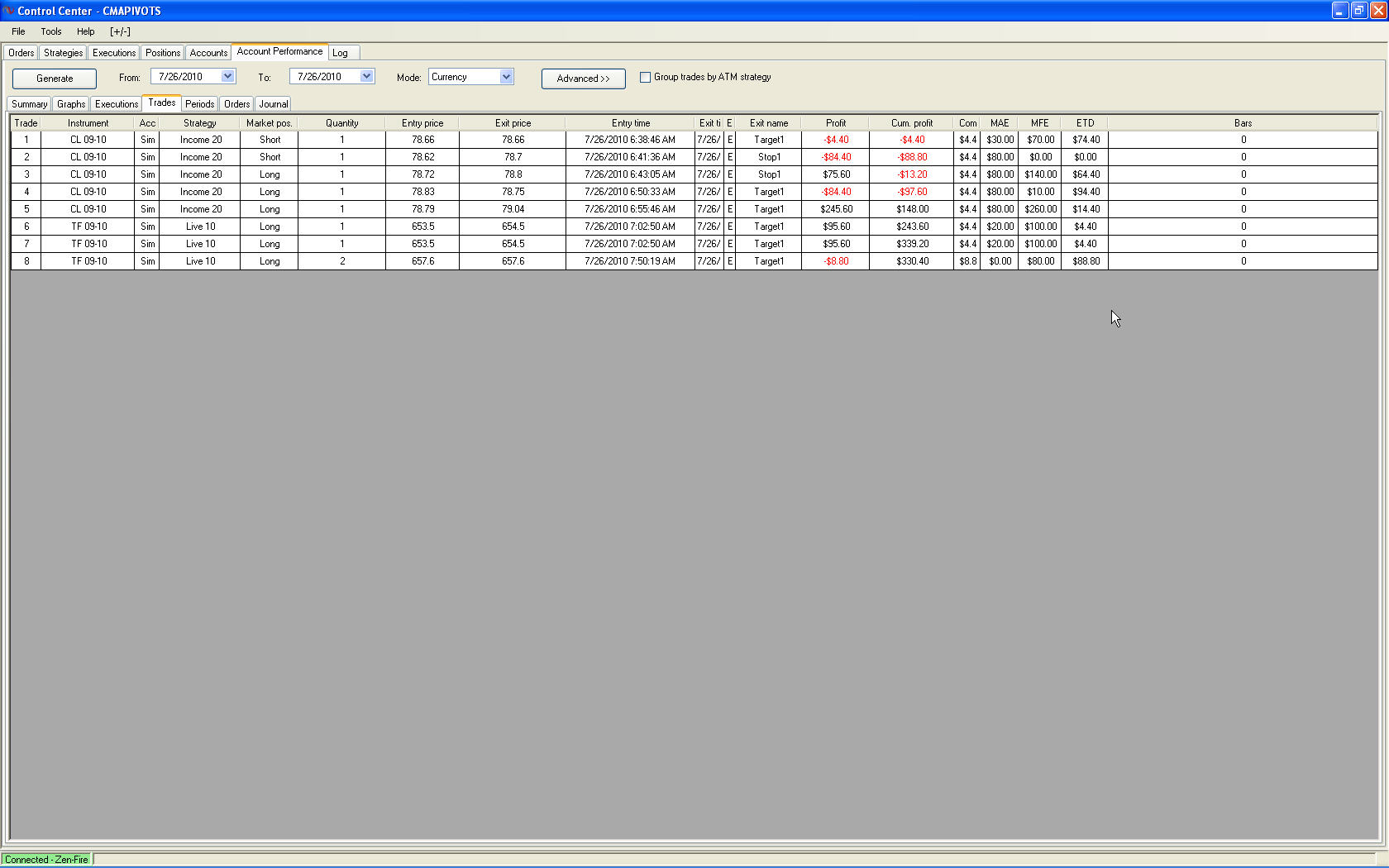
Task: Open the upper Executions tab
Action: [x=114, y=53]
